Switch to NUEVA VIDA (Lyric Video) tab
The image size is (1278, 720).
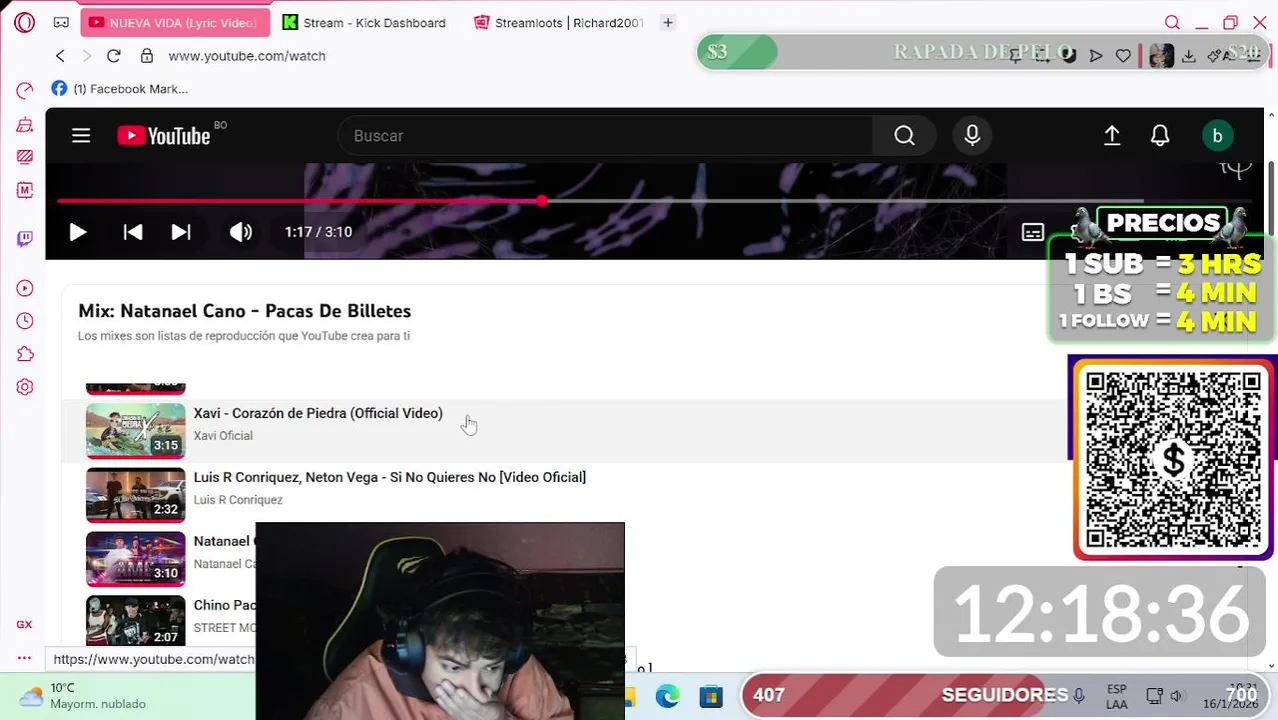(175, 22)
